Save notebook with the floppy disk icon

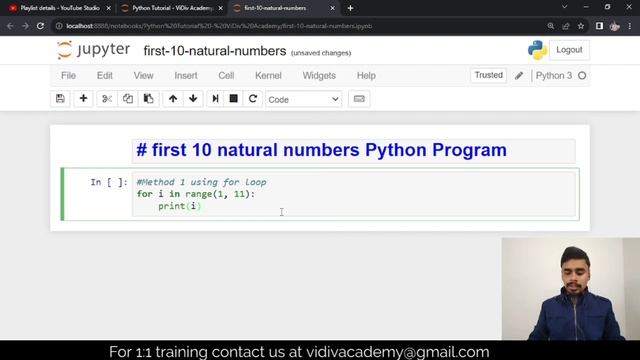60,99
